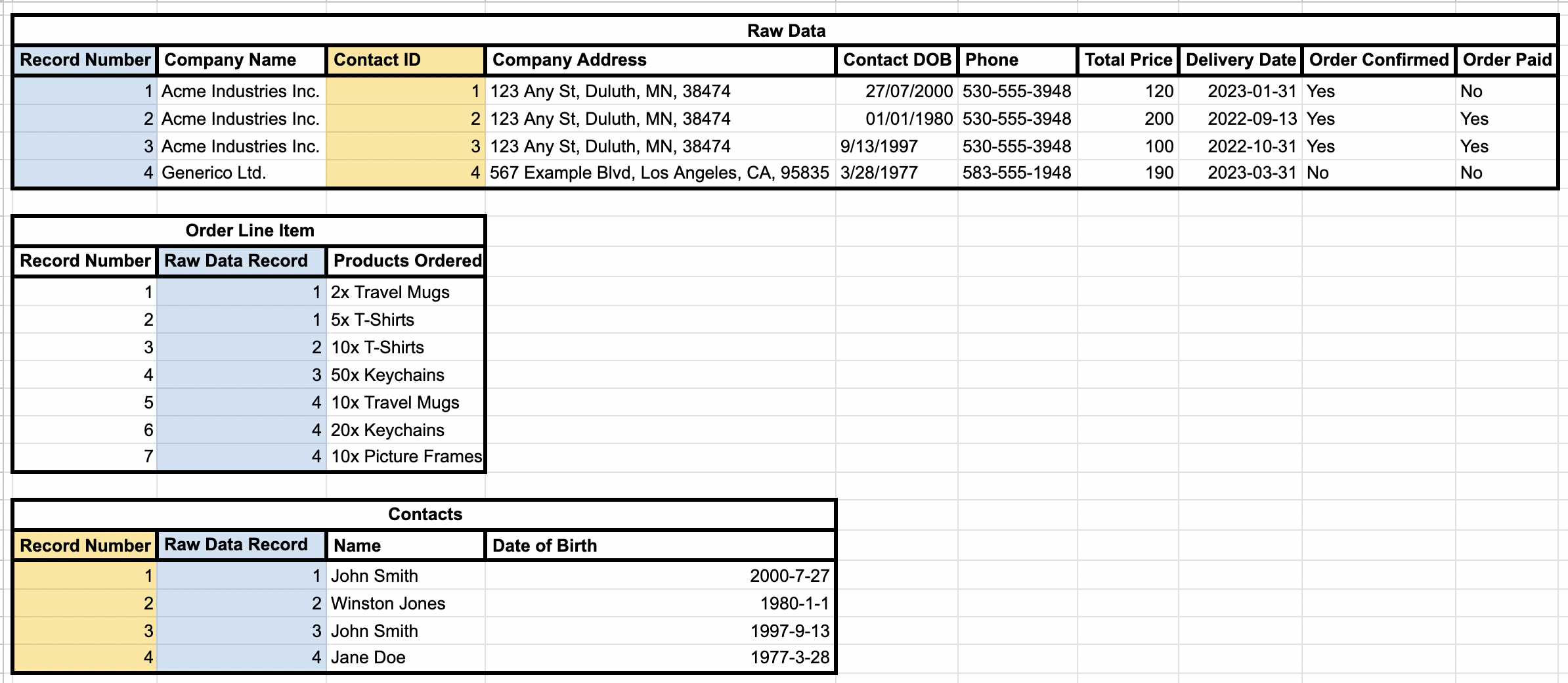Select the 9/13/1997 Contact DOB cell
The height and width of the screenshot is (683, 1568).
tap(897, 146)
